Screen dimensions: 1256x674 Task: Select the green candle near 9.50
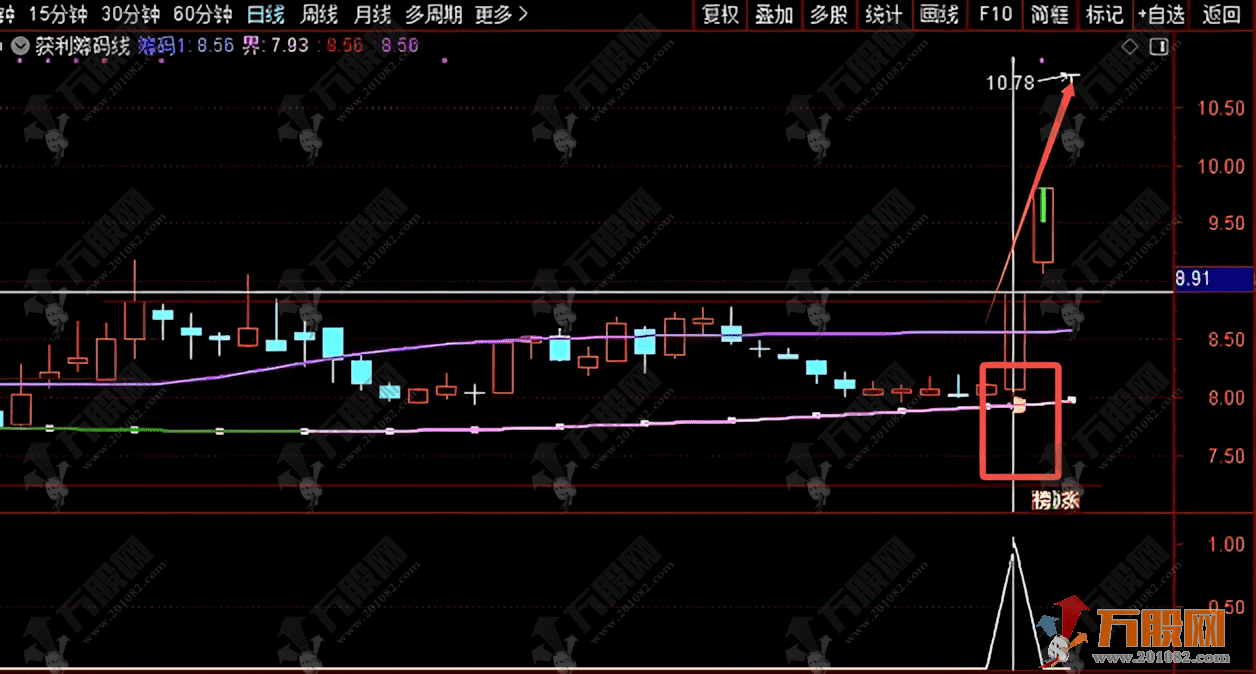pos(1044,205)
